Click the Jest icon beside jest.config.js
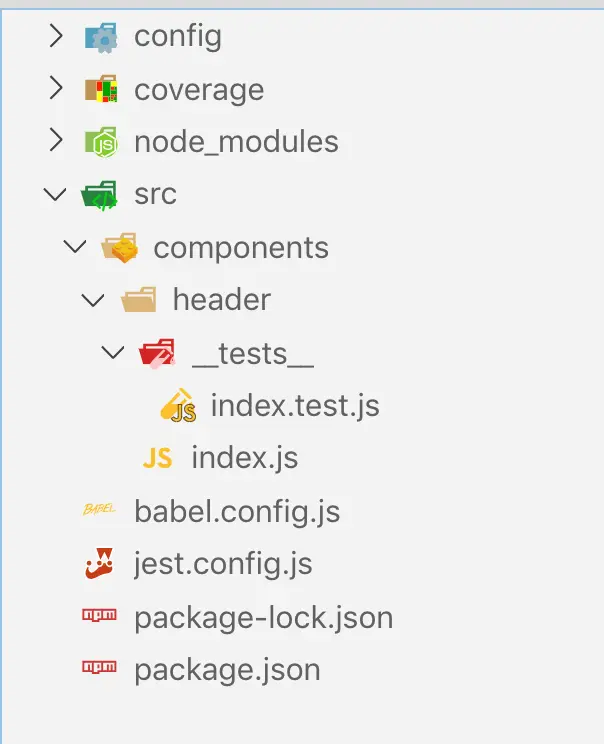The width and height of the screenshot is (604, 744). coord(101,564)
